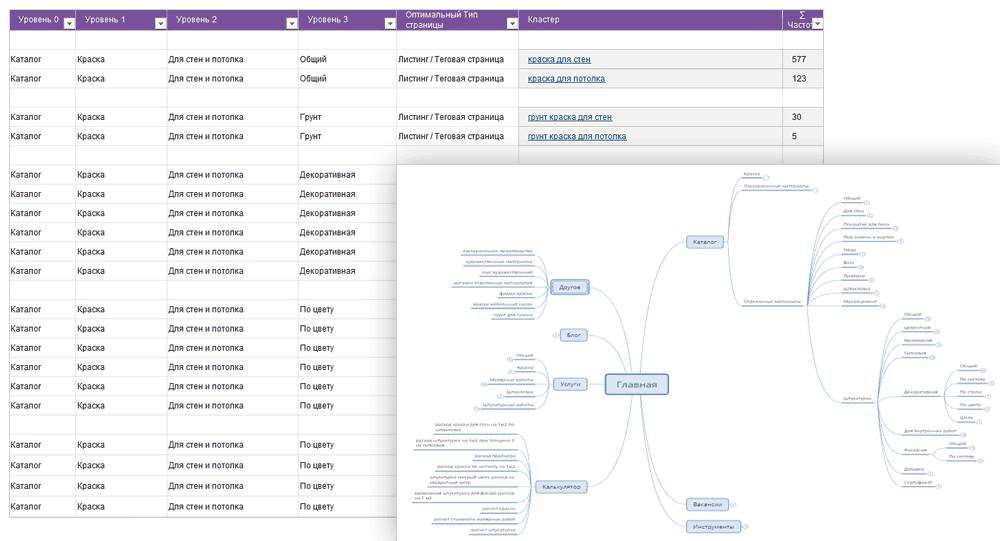The height and width of the screenshot is (541, 1000).
Task: Click the 'грунт краска для стен' link
Action: 570,117
